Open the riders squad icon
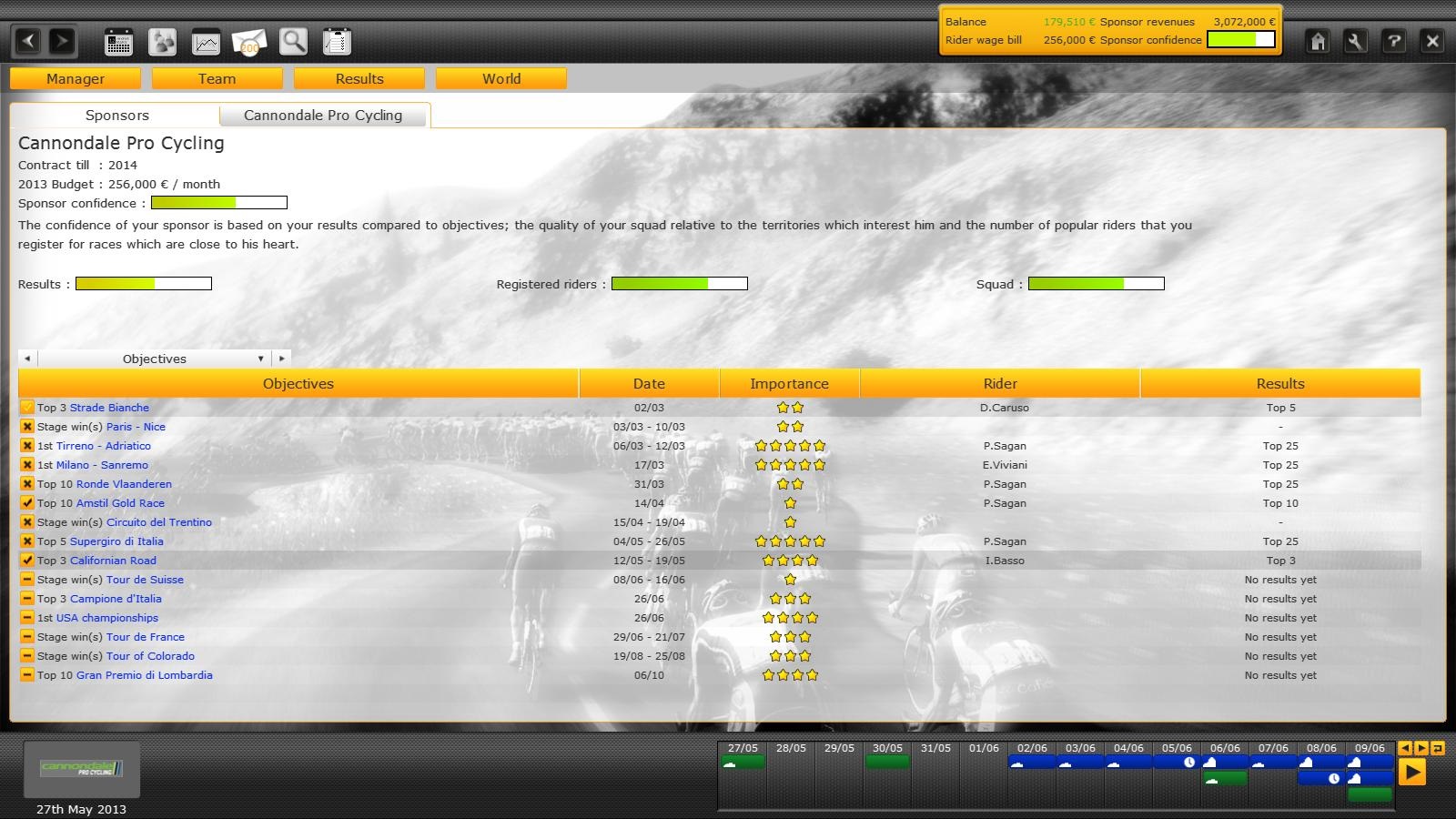The height and width of the screenshot is (819, 1456). [x=162, y=42]
